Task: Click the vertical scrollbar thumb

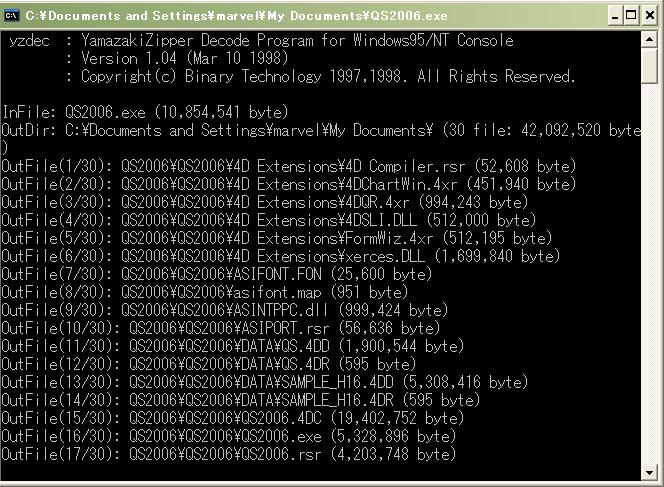Action: click(649, 66)
